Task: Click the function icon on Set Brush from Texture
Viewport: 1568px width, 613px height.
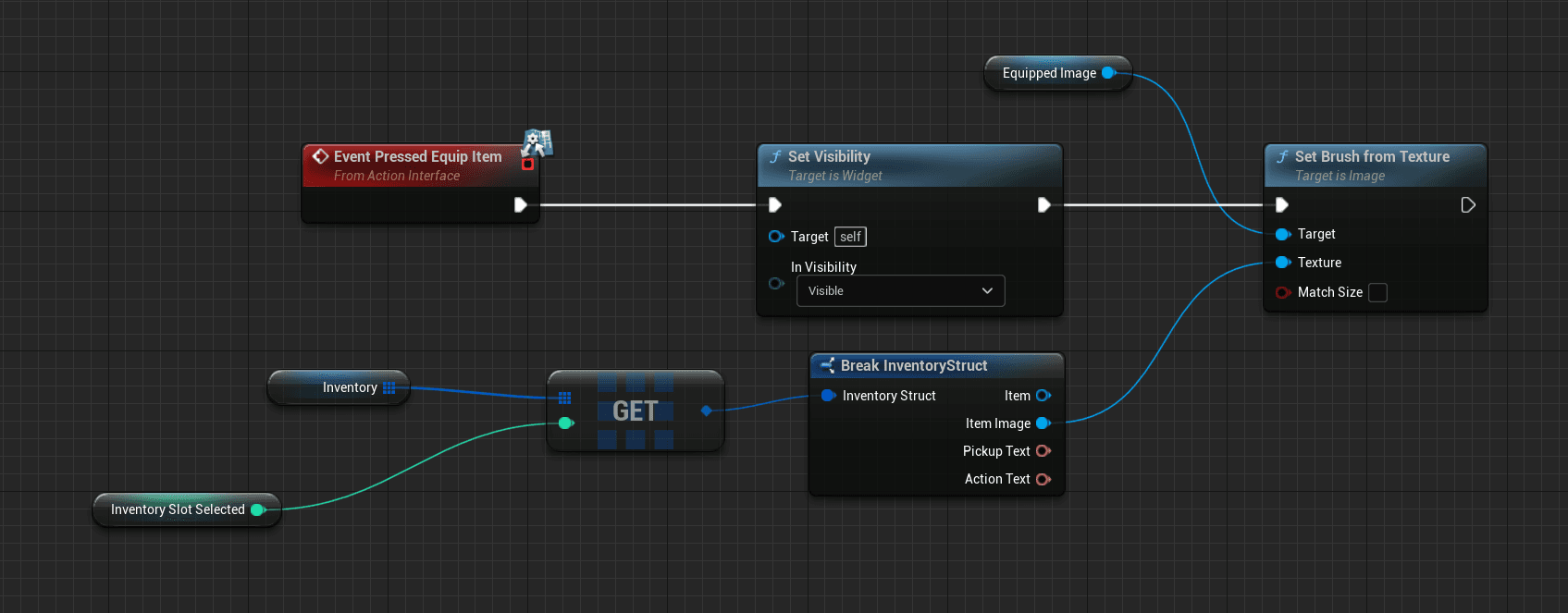Action: coord(1282,157)
